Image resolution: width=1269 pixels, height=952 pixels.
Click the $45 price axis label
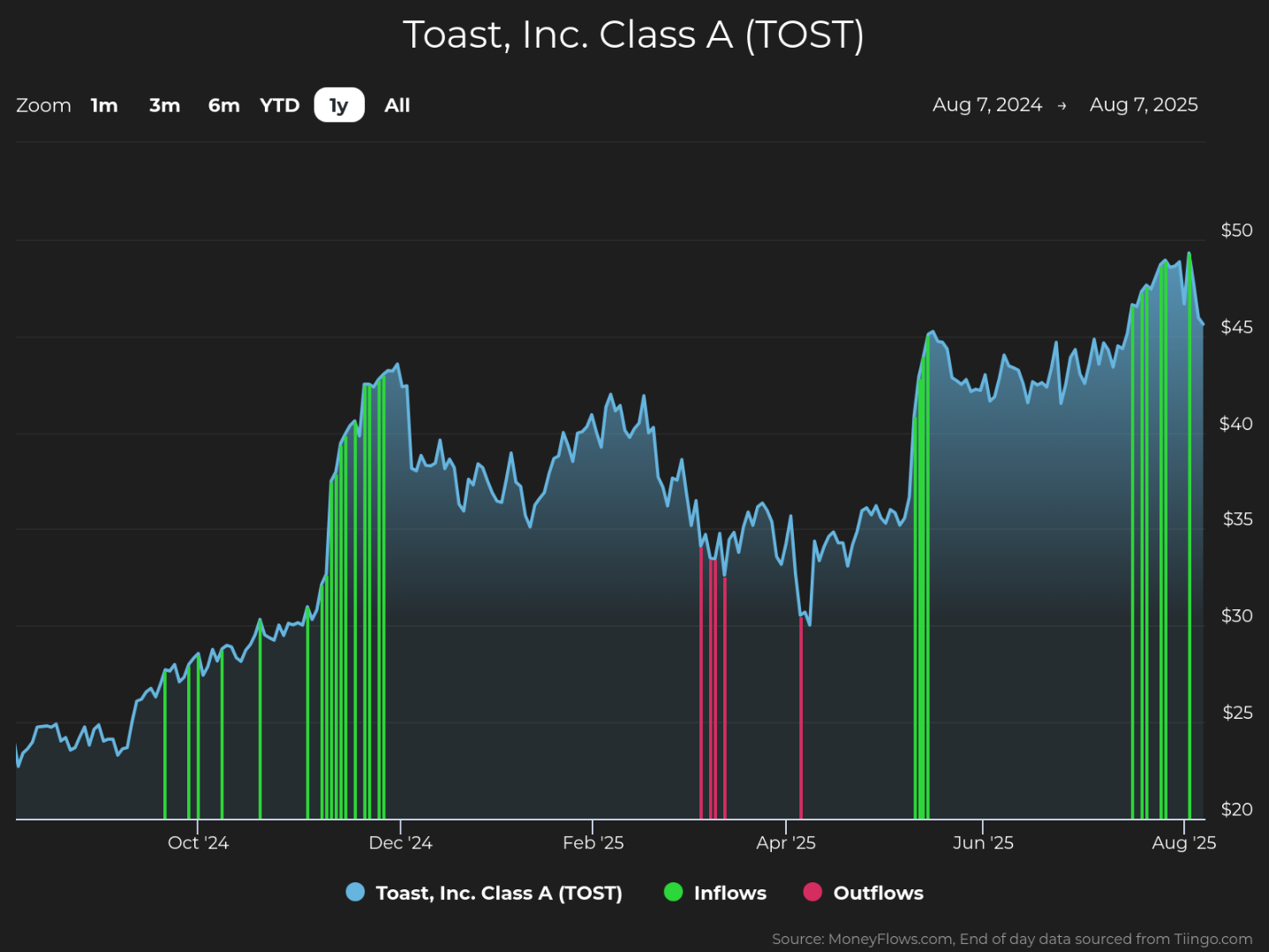(x=1236, y=328)
